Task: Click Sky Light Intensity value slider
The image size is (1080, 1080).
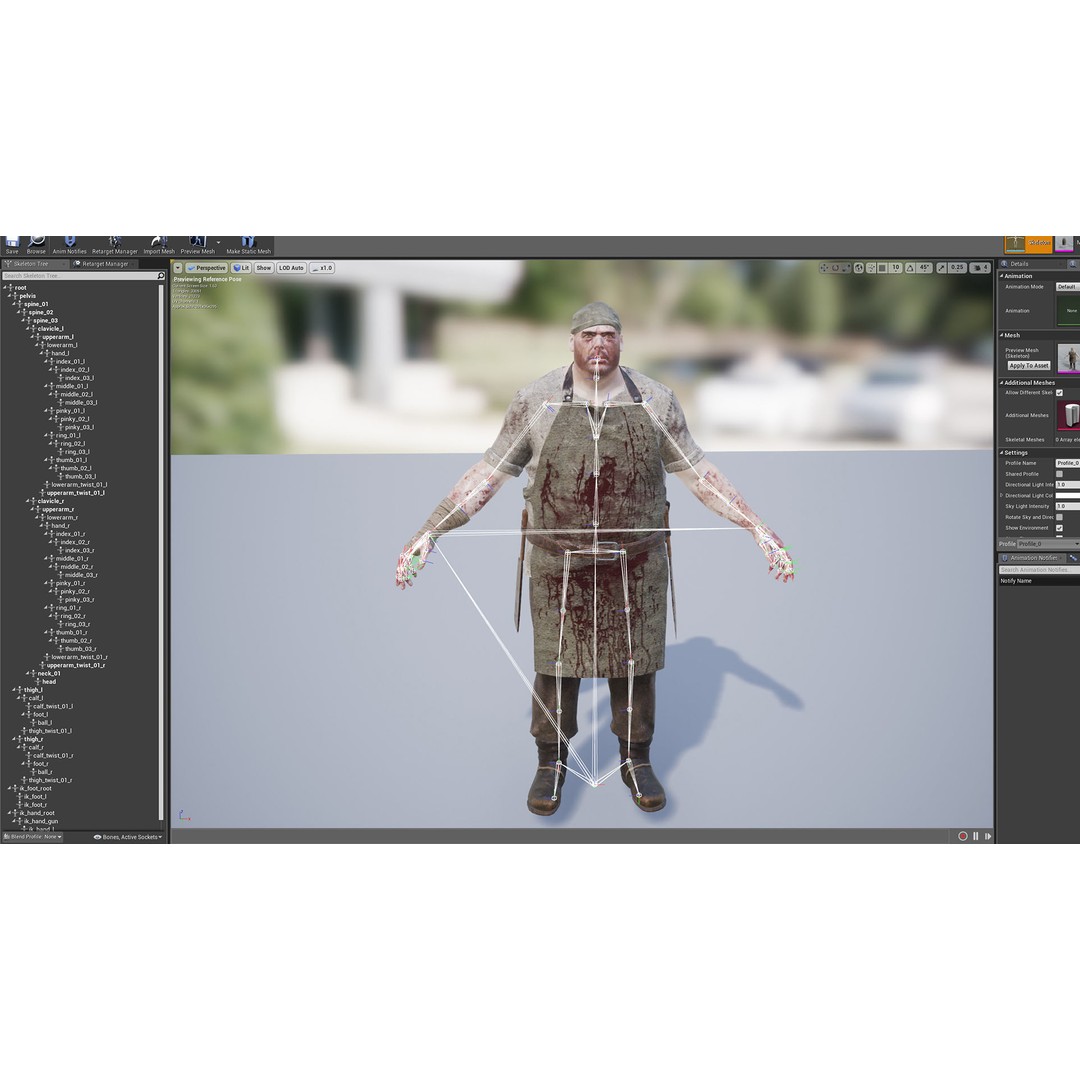Action: tap(1068, 506)
